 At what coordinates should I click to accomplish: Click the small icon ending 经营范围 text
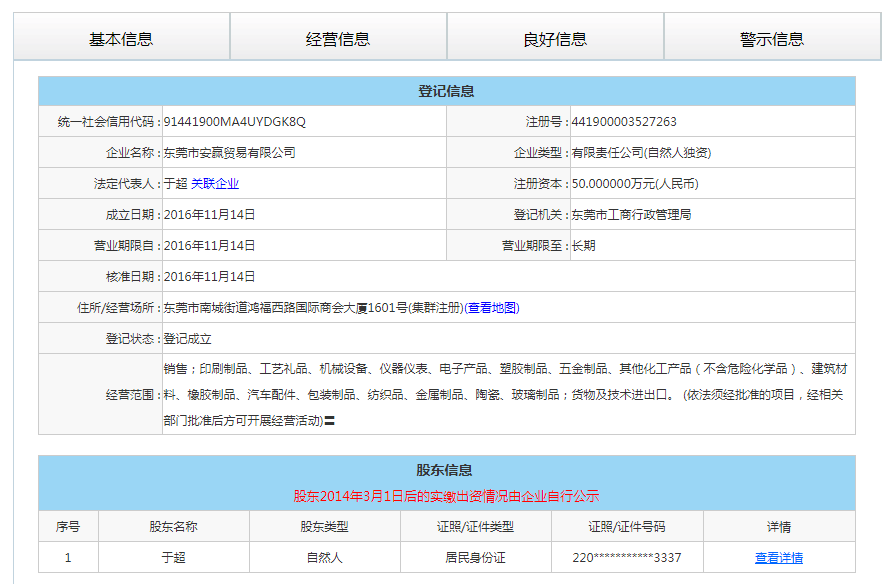tap(329, 422)
